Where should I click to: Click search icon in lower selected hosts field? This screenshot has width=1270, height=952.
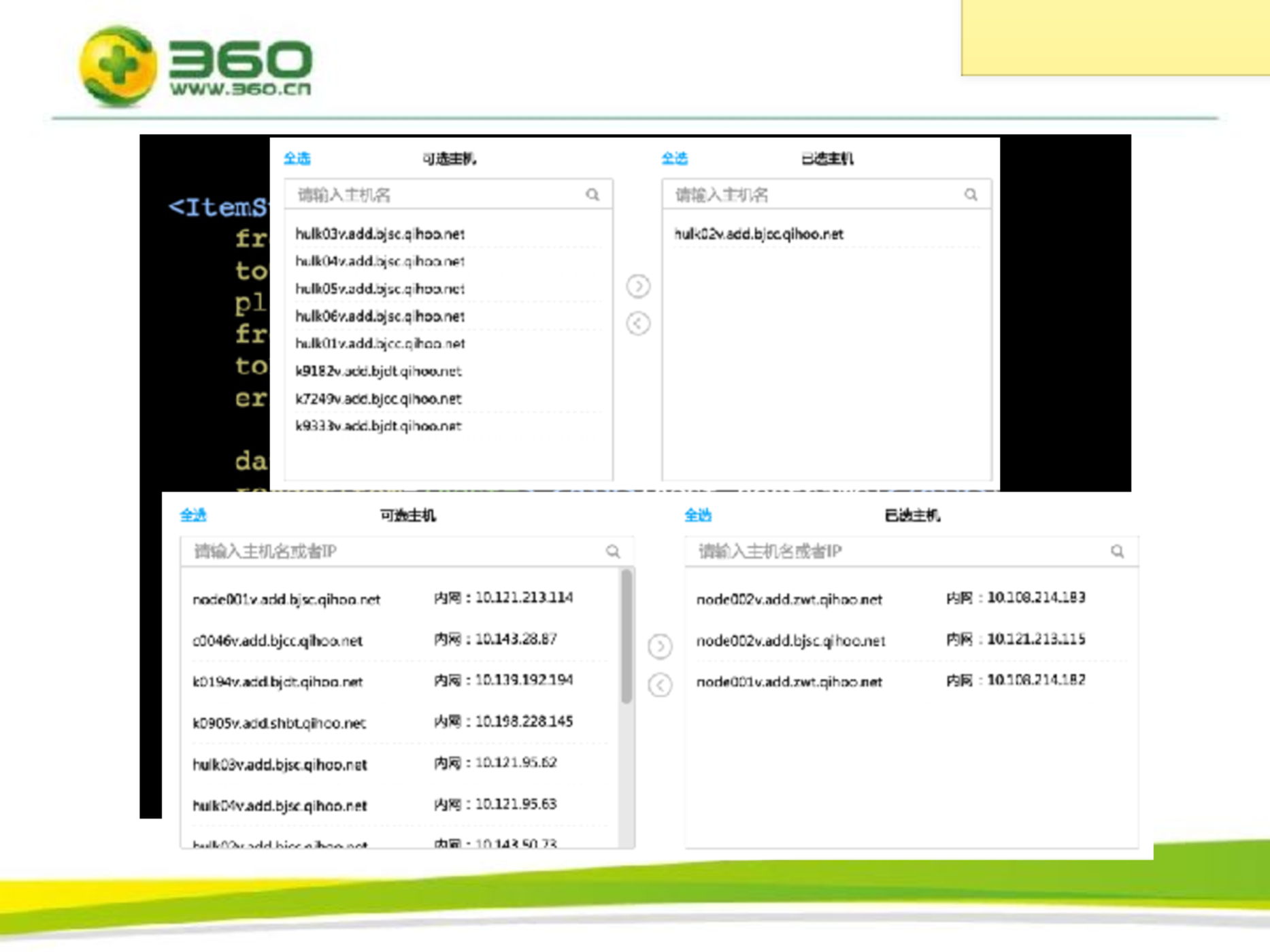coord(1118,551)
